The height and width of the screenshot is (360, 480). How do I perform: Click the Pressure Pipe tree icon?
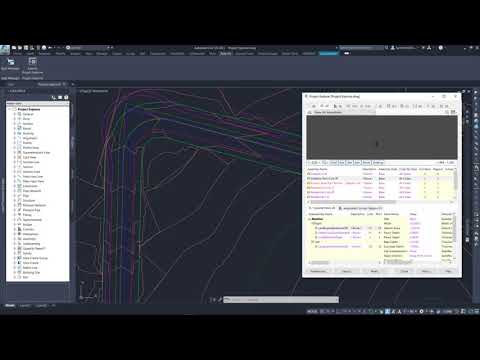19,210
